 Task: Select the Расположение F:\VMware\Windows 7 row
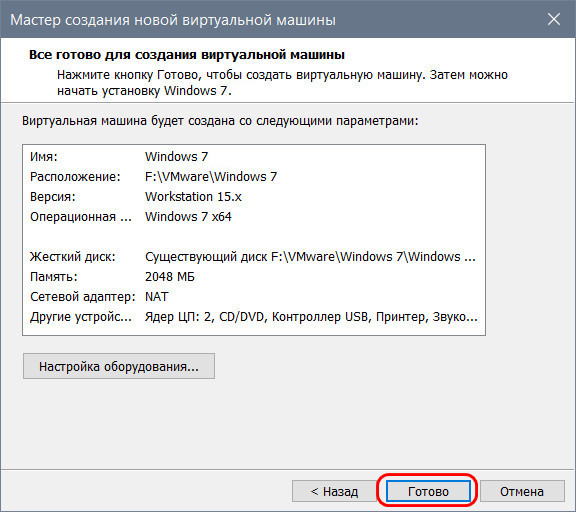254,177
